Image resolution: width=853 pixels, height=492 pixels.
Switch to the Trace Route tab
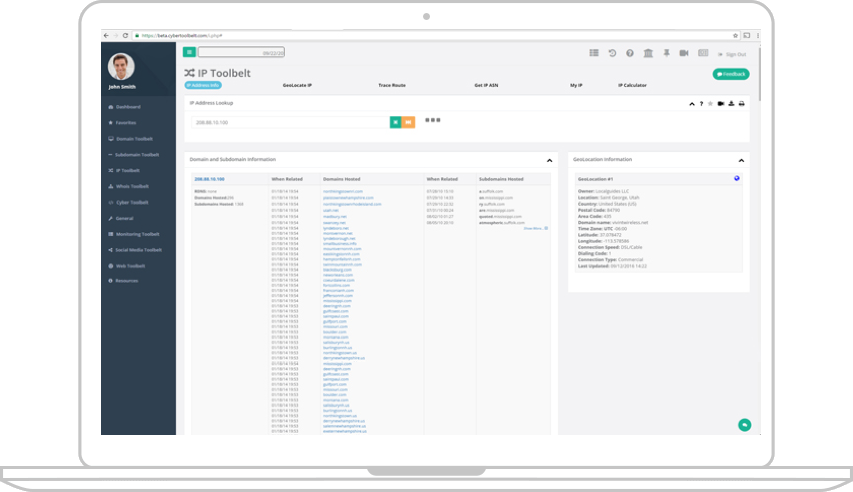[x=392, y=86]
